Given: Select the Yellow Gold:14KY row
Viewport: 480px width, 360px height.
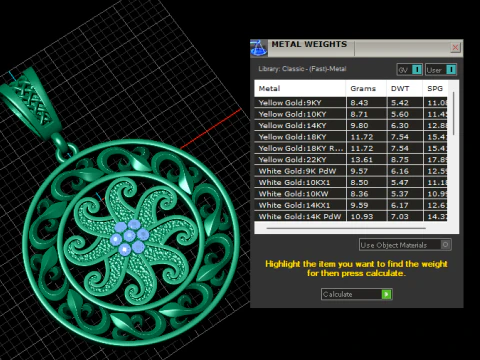Looking at the screenshot, I should tap(351, 125).
